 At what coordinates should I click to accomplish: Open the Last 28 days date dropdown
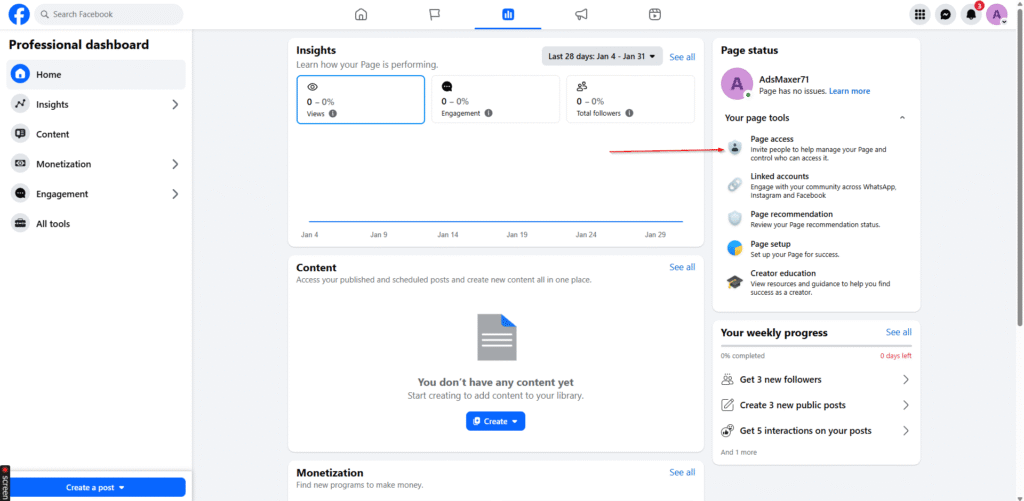pos(602,57)
